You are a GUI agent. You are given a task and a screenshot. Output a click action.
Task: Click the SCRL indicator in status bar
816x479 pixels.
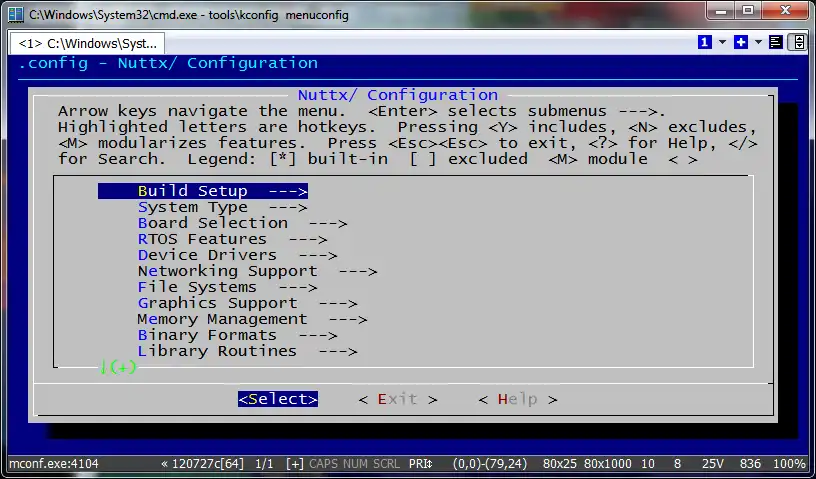[386, 463]
